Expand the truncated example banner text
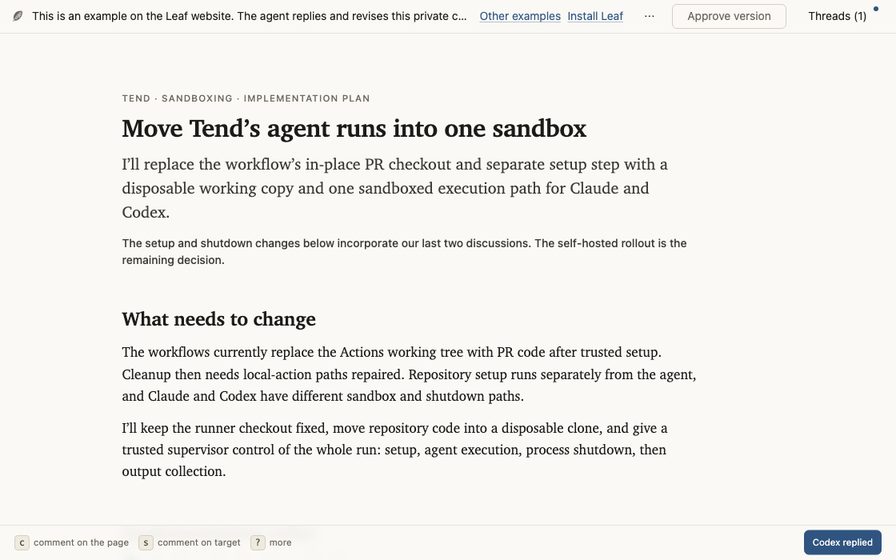The height and width of the screenshot is (560, 896). [249, 16]
